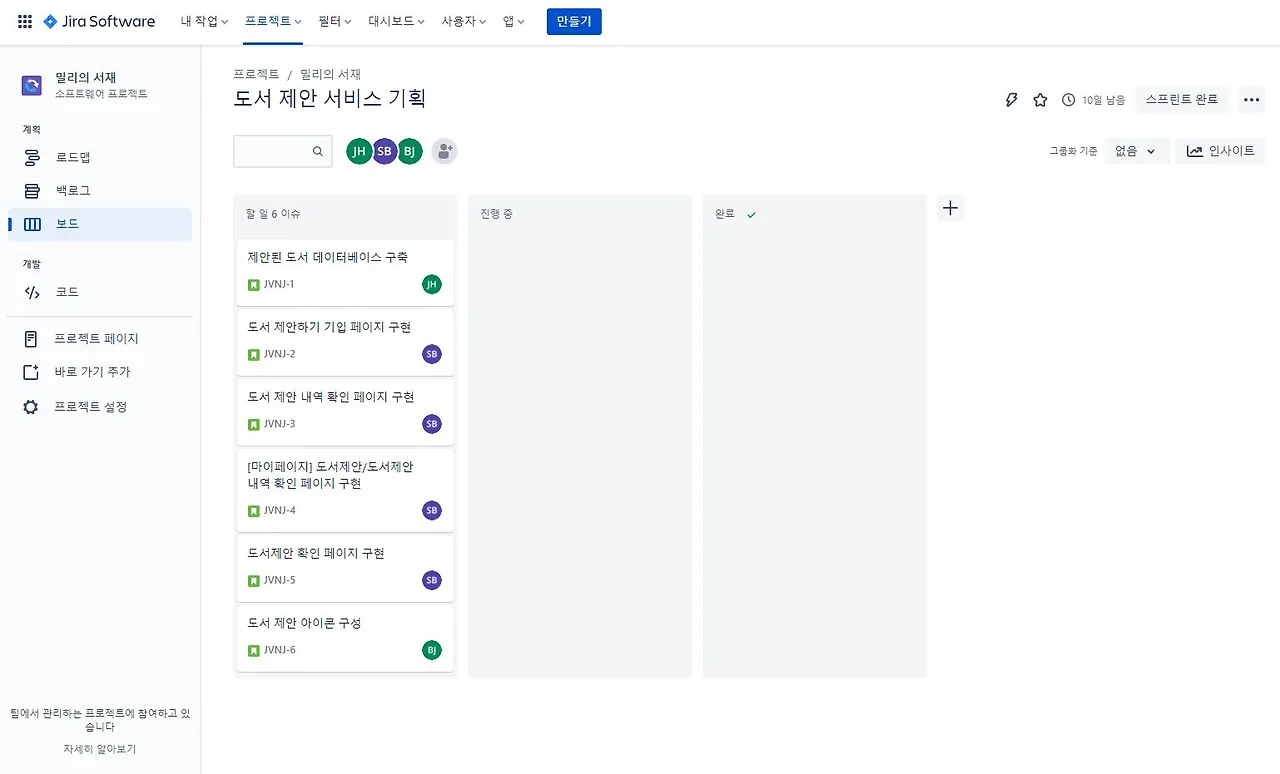Image resolution: width=1280 pixels, height=774 pixels.
Task: Click the magnifier icon in the board search box
Action: (317, 151)
